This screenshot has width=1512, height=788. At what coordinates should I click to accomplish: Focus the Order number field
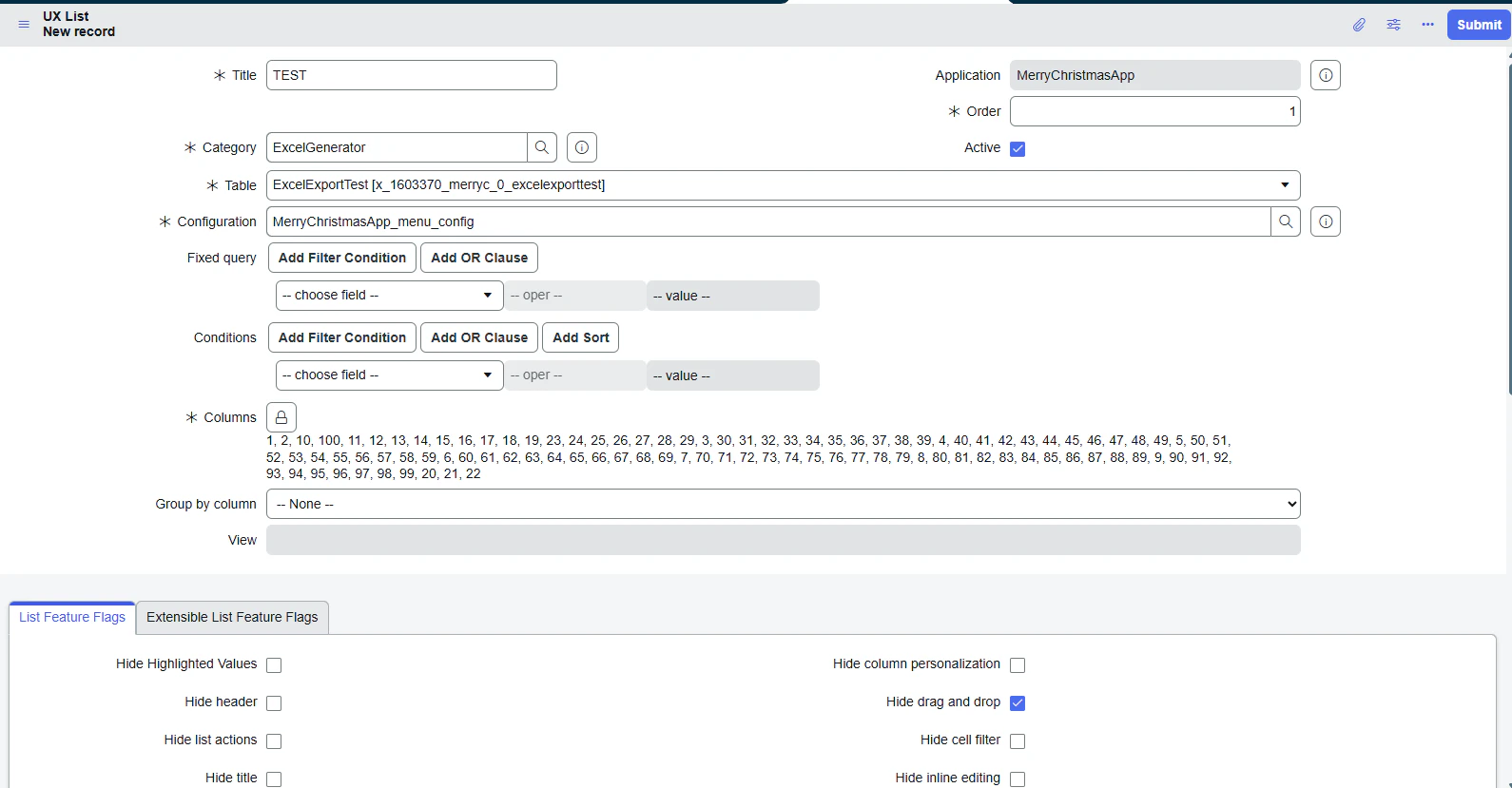click(x=1155, y=111)
